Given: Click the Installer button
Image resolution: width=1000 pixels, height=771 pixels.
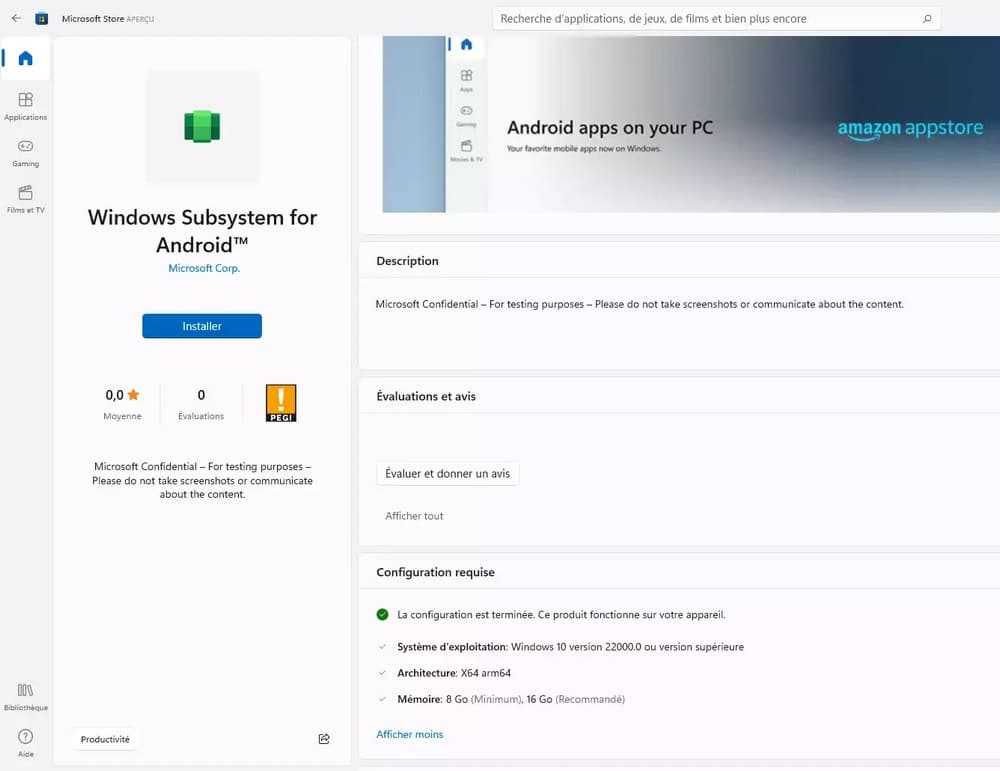Looking at the screenshot, I should coord(201,325).
